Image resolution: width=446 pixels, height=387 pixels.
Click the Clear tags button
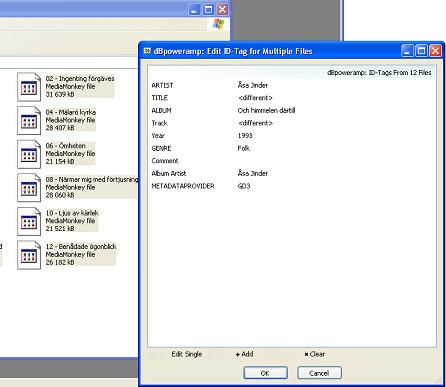click(x=314, y=354)
